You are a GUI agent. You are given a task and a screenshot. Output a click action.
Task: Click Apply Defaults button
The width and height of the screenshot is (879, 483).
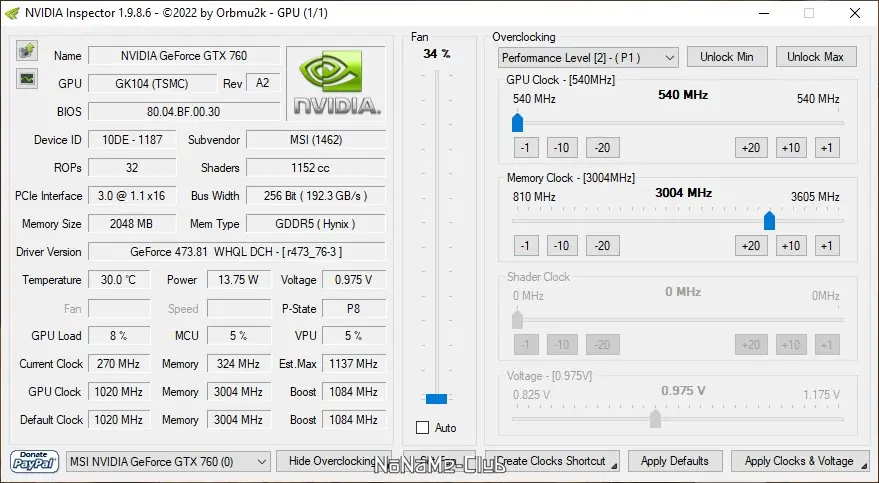(x=675, y=461)
